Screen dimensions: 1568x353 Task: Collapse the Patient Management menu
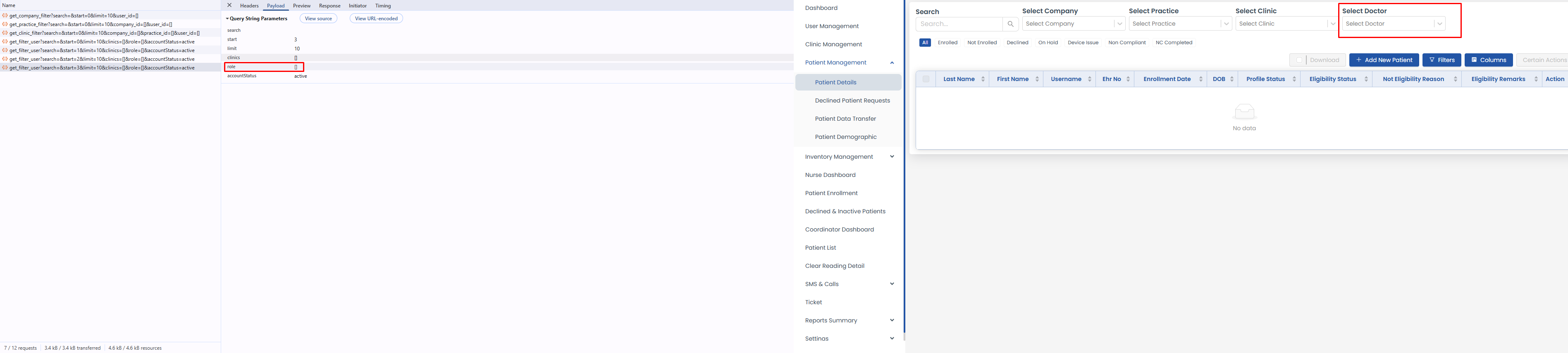(892, 63)
